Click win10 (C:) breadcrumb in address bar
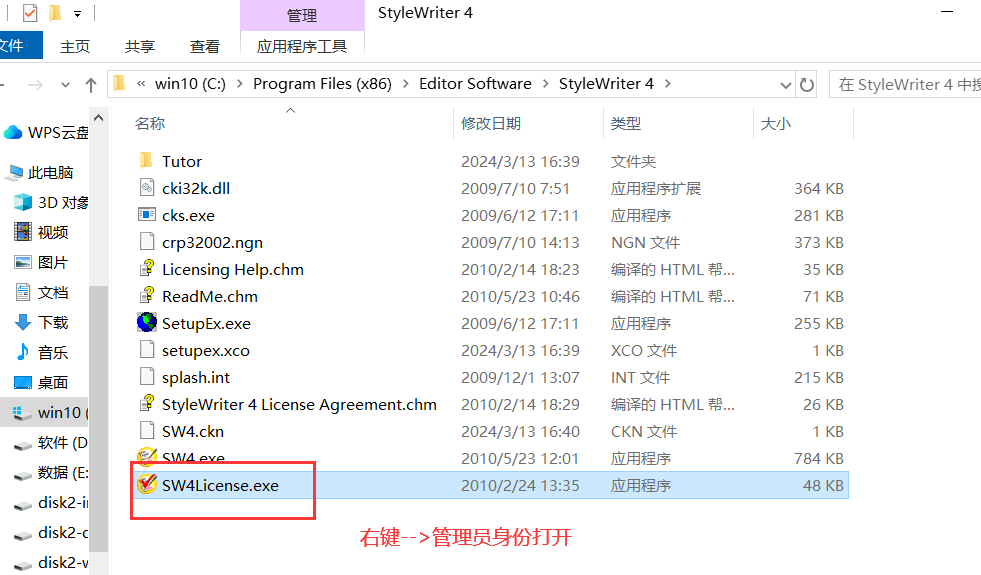This screenshot has width=981, height=575. click(x=190, y=84)
